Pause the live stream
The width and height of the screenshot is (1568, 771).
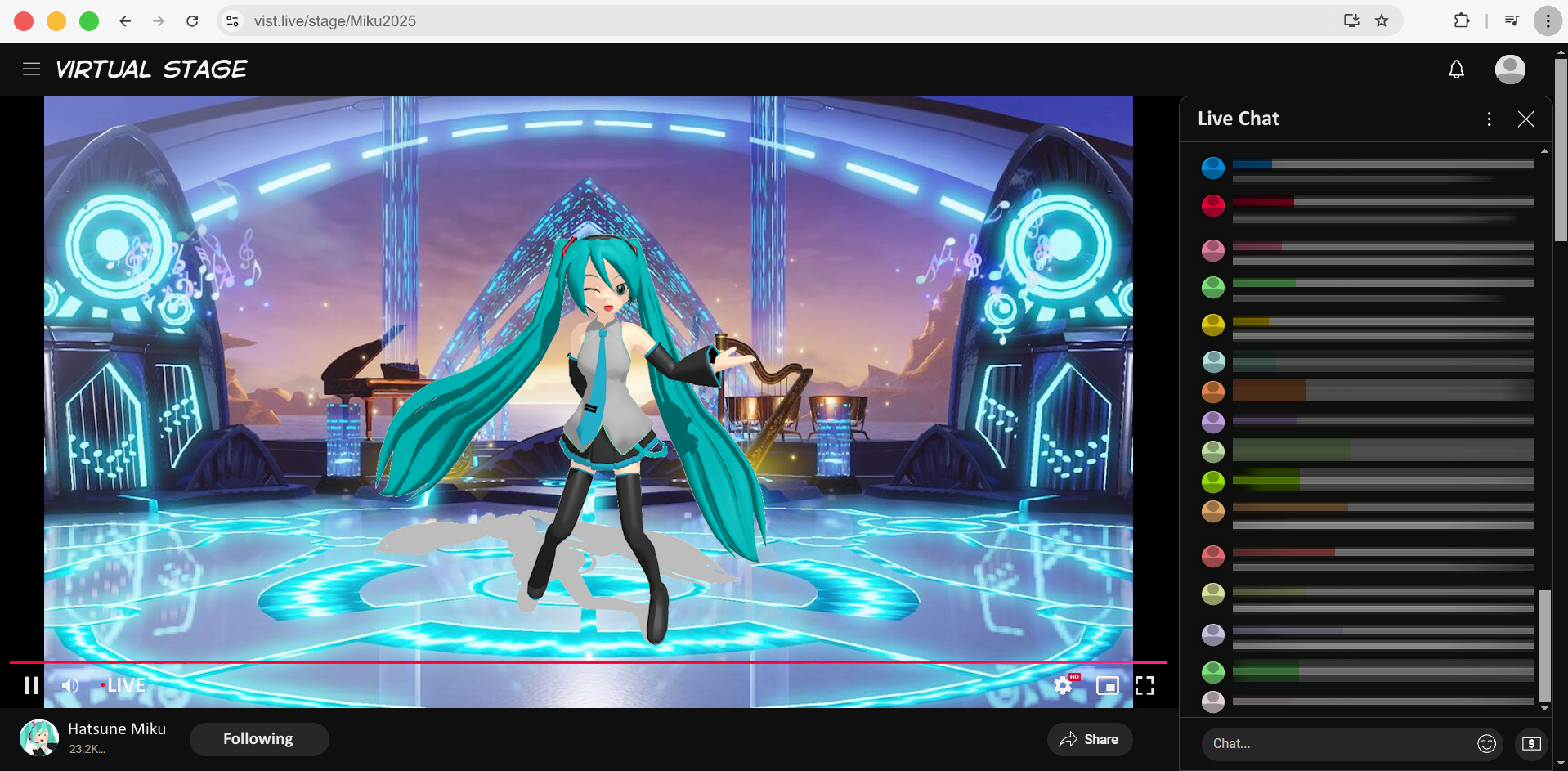31,685
